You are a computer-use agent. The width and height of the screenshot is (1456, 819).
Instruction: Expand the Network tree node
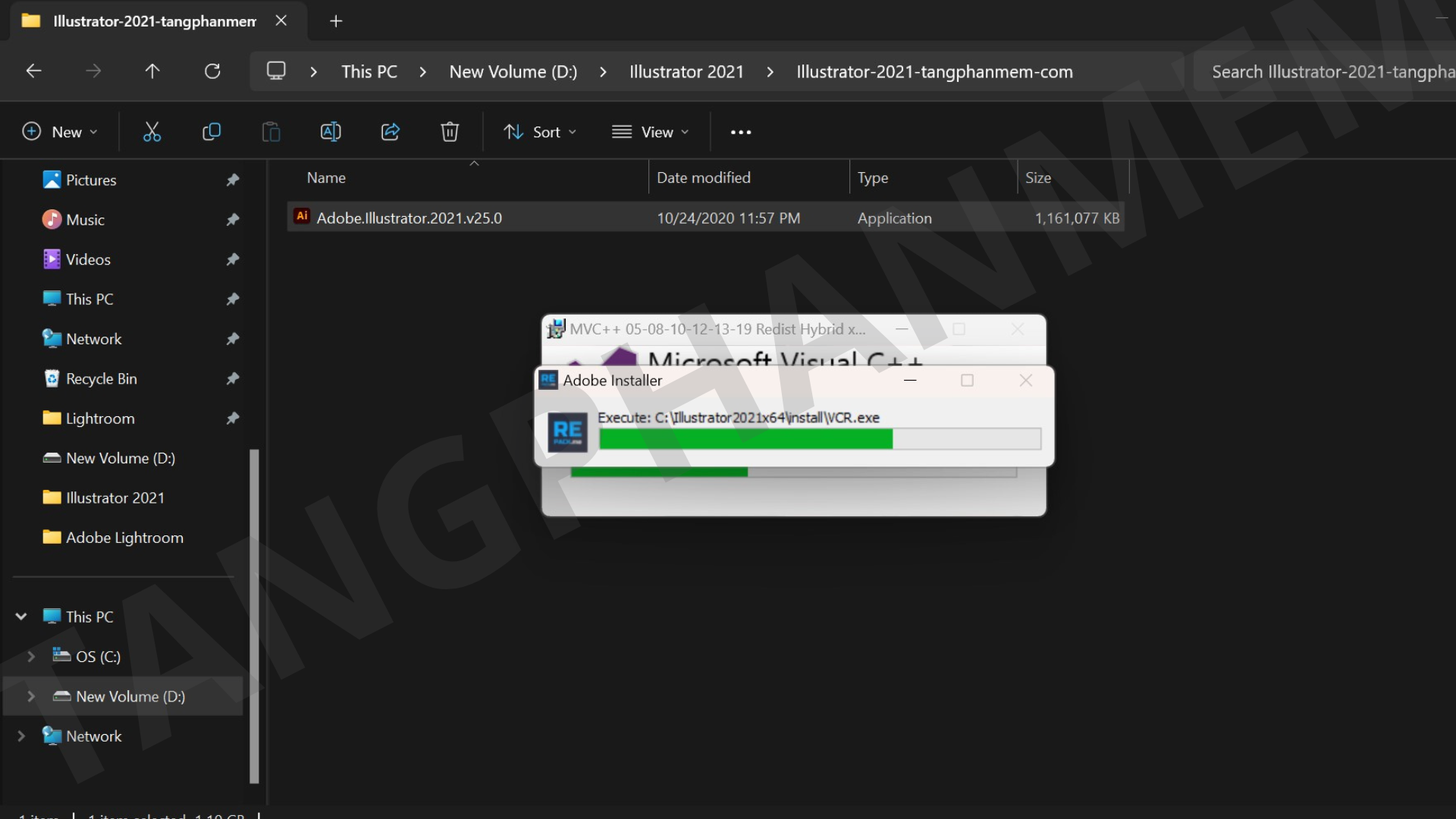click(x=21, y=736)
